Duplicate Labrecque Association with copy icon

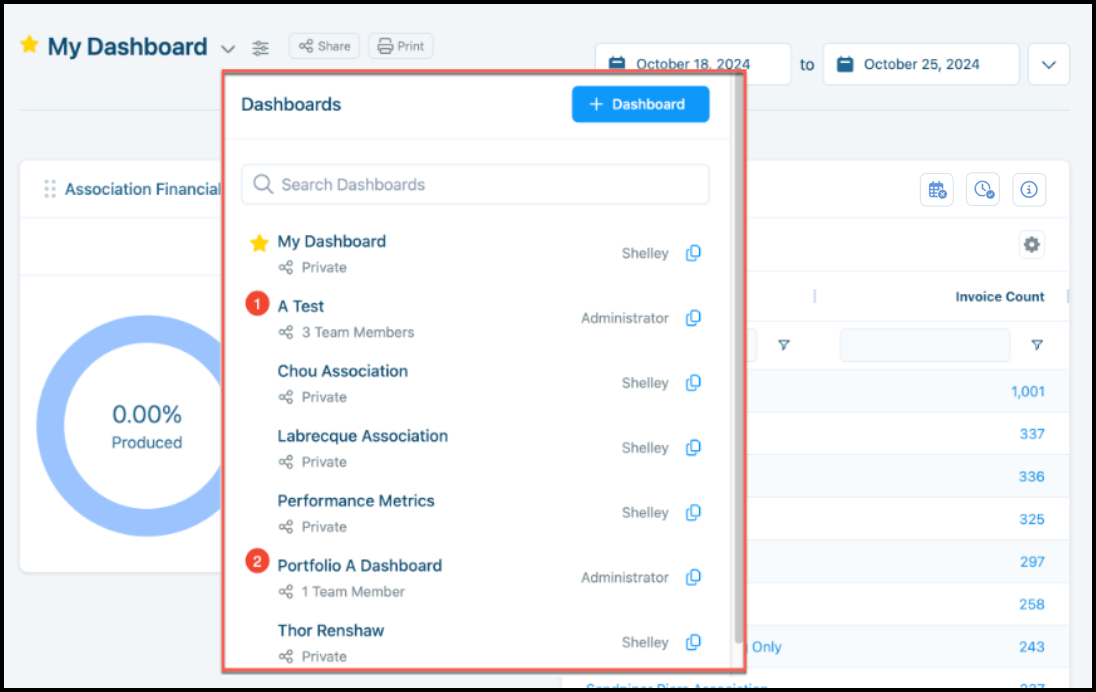[x=693, y=447]
